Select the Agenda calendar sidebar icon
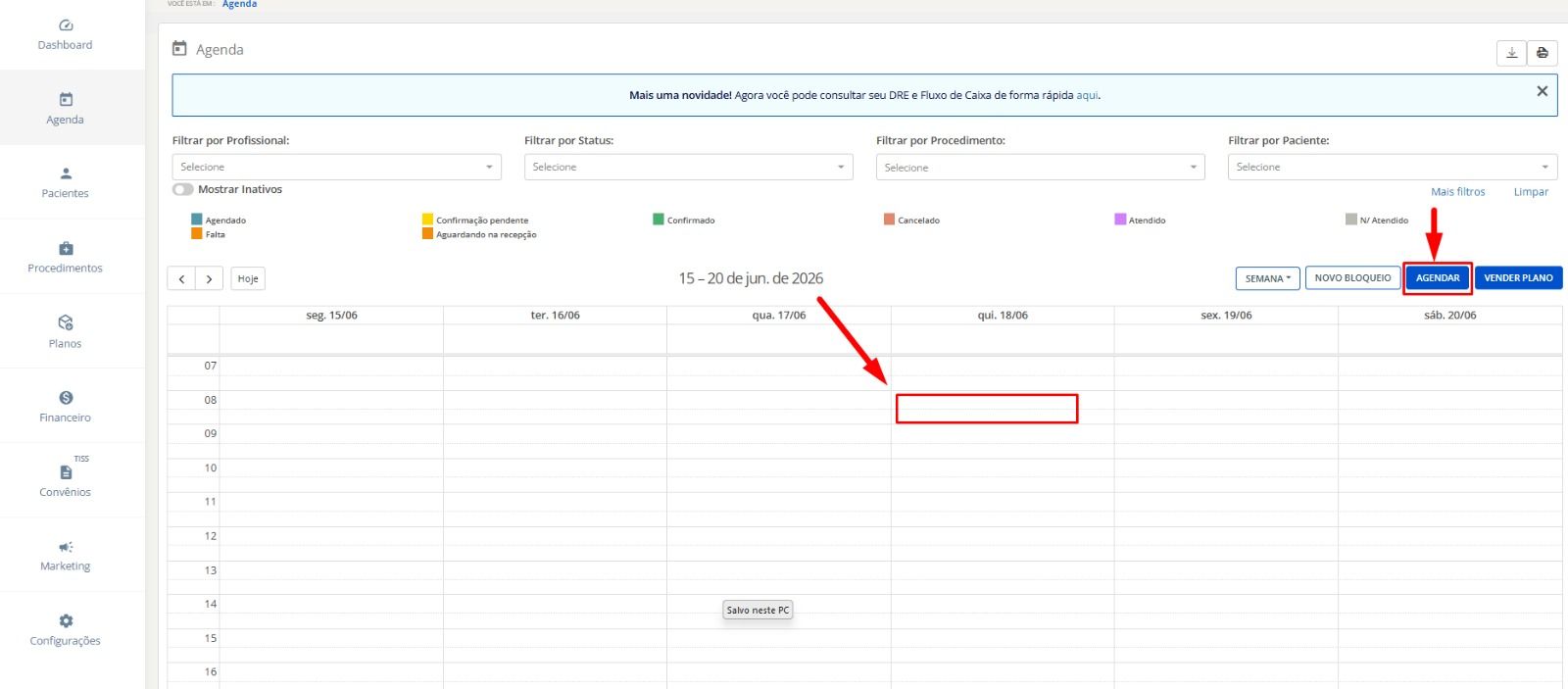The image size is (1568, 689). point(66,99)
